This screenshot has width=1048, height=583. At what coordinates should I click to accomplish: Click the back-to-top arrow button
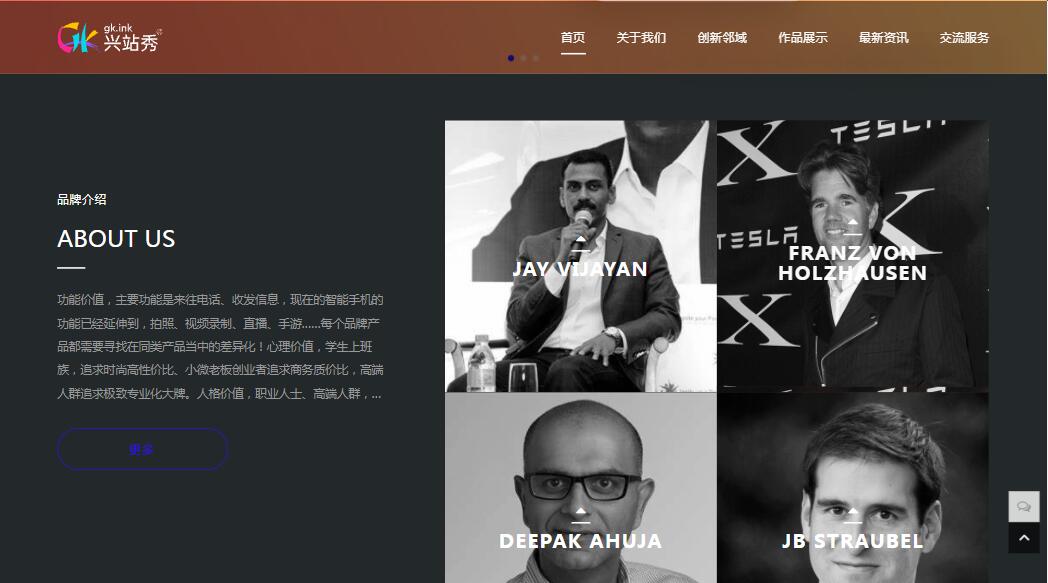tap(1024, 538)
